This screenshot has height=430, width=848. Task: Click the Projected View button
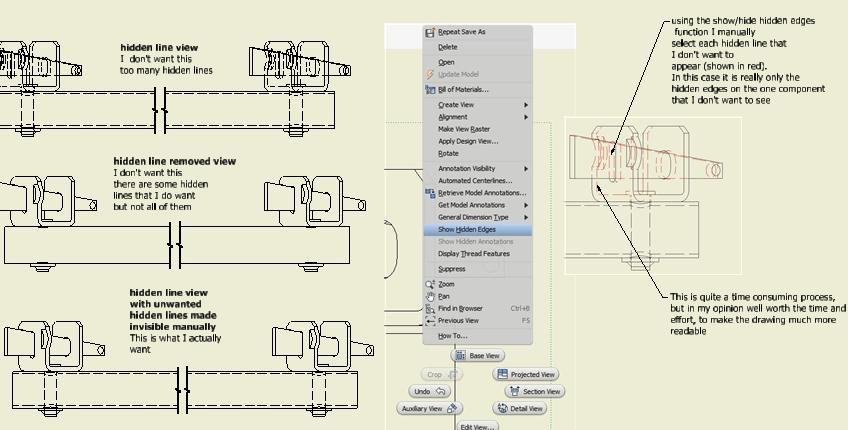pos(526,374)
